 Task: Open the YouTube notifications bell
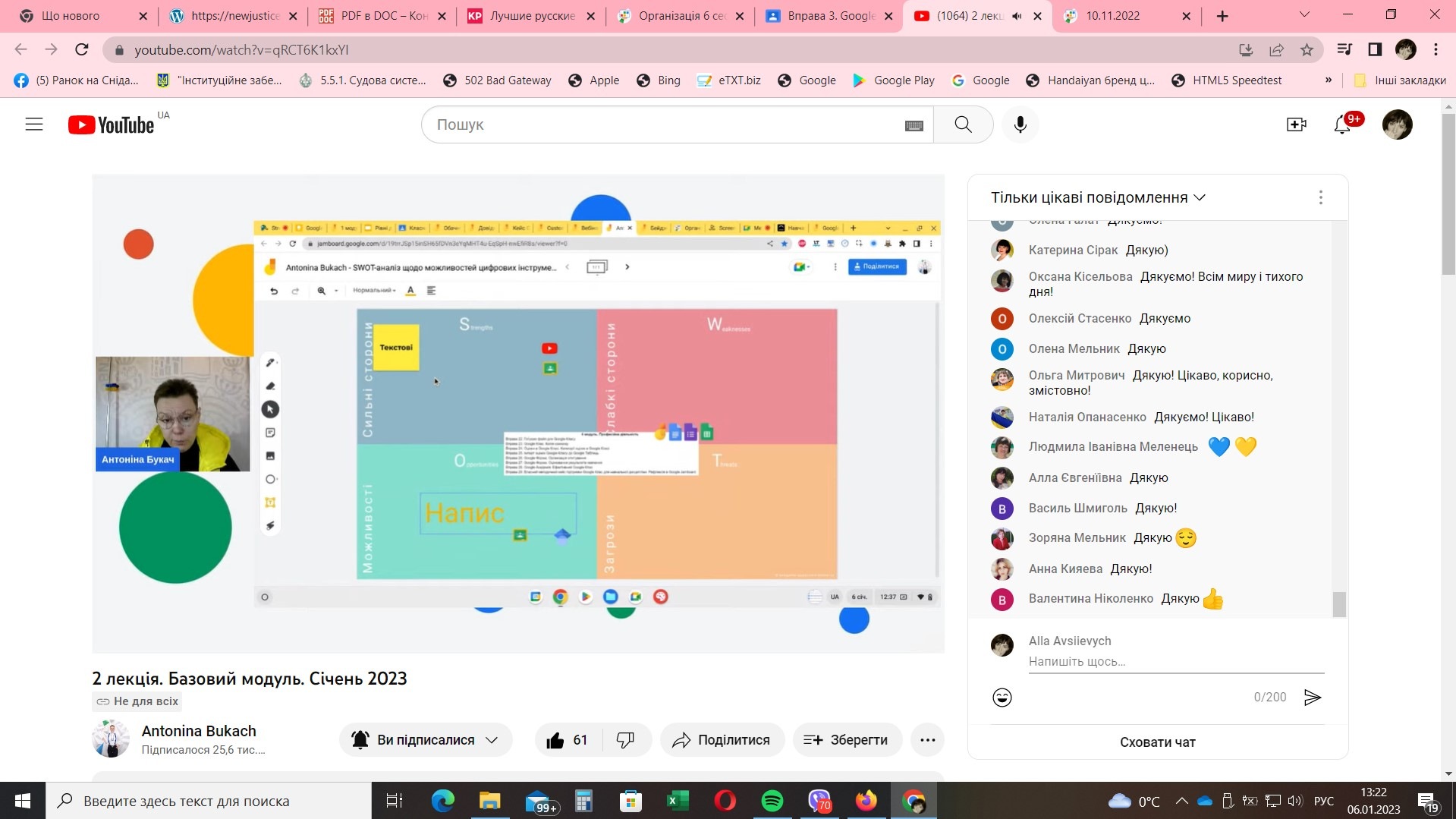pos(1342,125)
